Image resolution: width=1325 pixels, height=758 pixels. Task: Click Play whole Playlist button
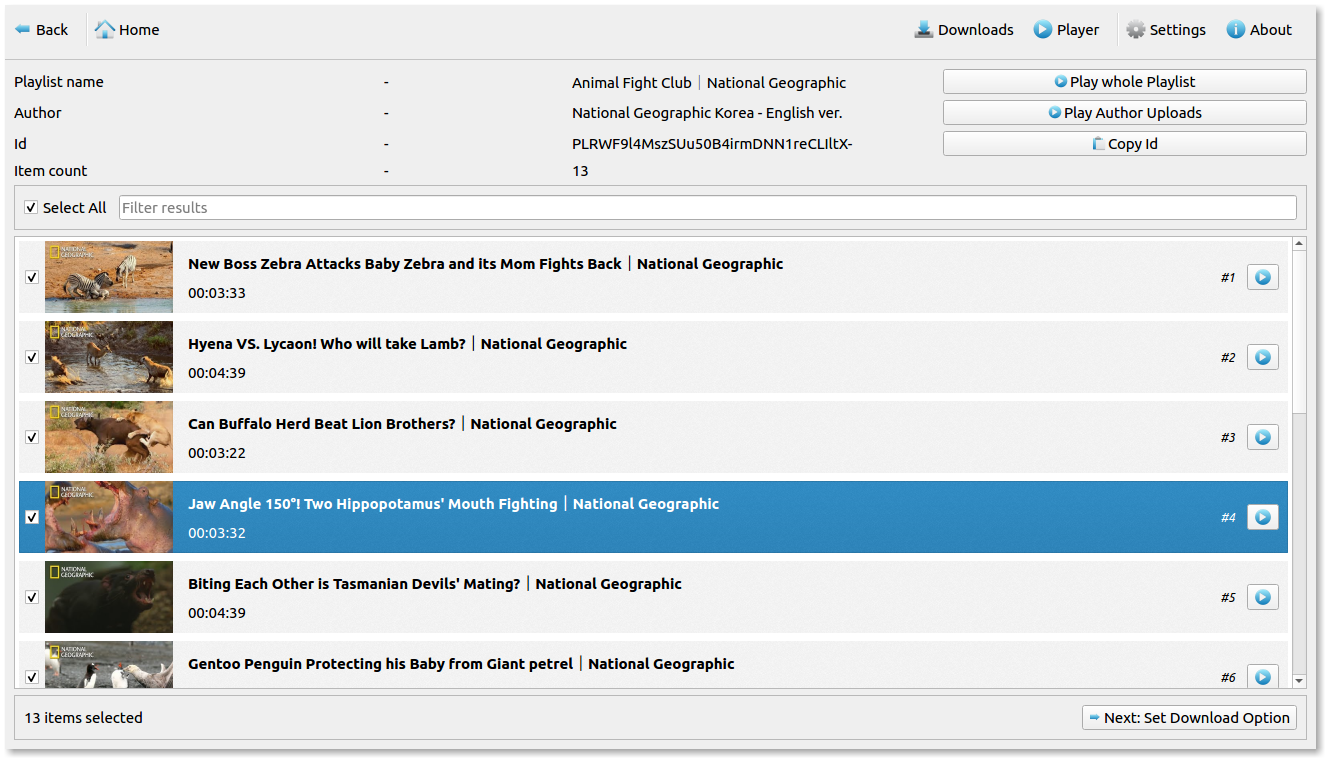[1124, 82]
